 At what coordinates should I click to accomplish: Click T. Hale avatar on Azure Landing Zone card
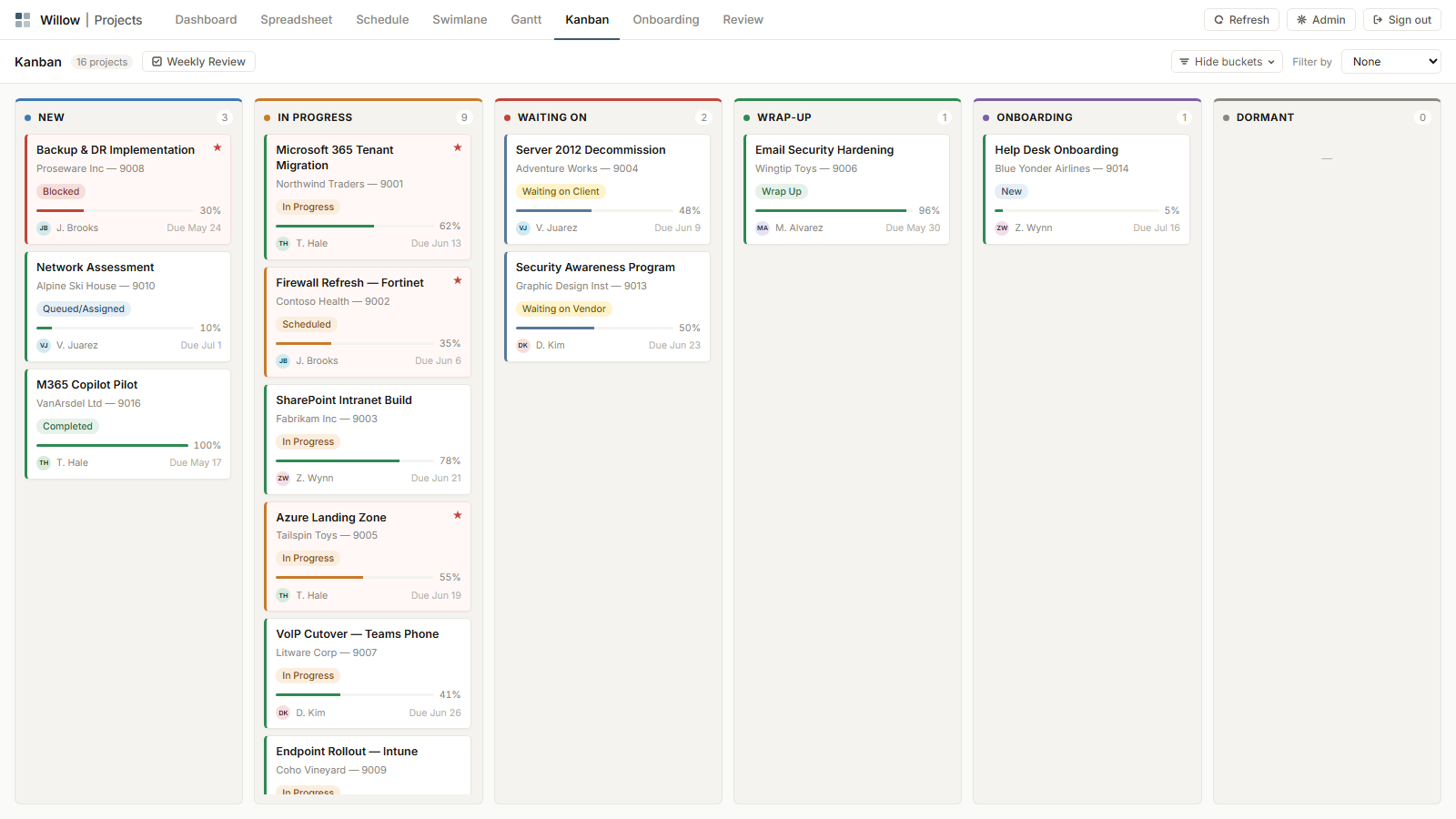(x=283, y=596)
